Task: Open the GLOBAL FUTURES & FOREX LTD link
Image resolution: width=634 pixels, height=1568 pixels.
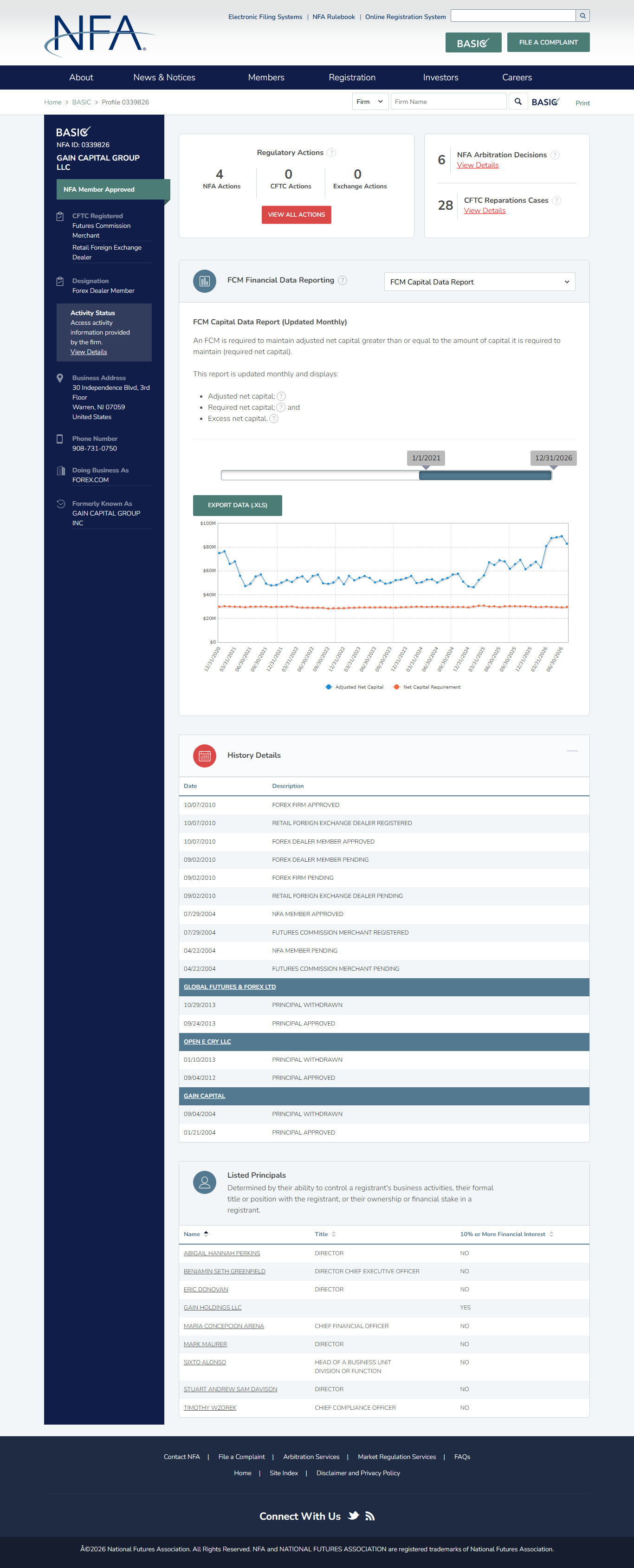Action: click(230, 987)
